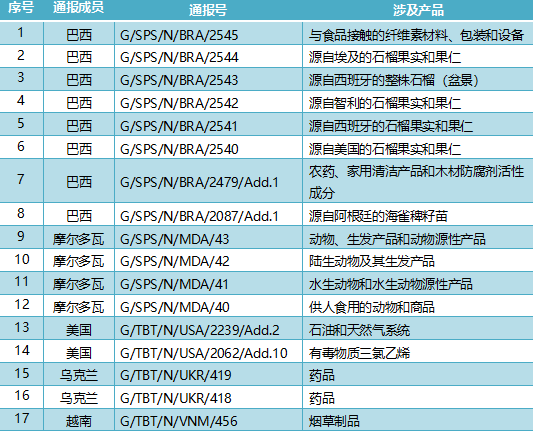This screenshot has height=431, width=533.
Task: Click product 源自智利的石榴果实和果仁
Action: point(385,103)
